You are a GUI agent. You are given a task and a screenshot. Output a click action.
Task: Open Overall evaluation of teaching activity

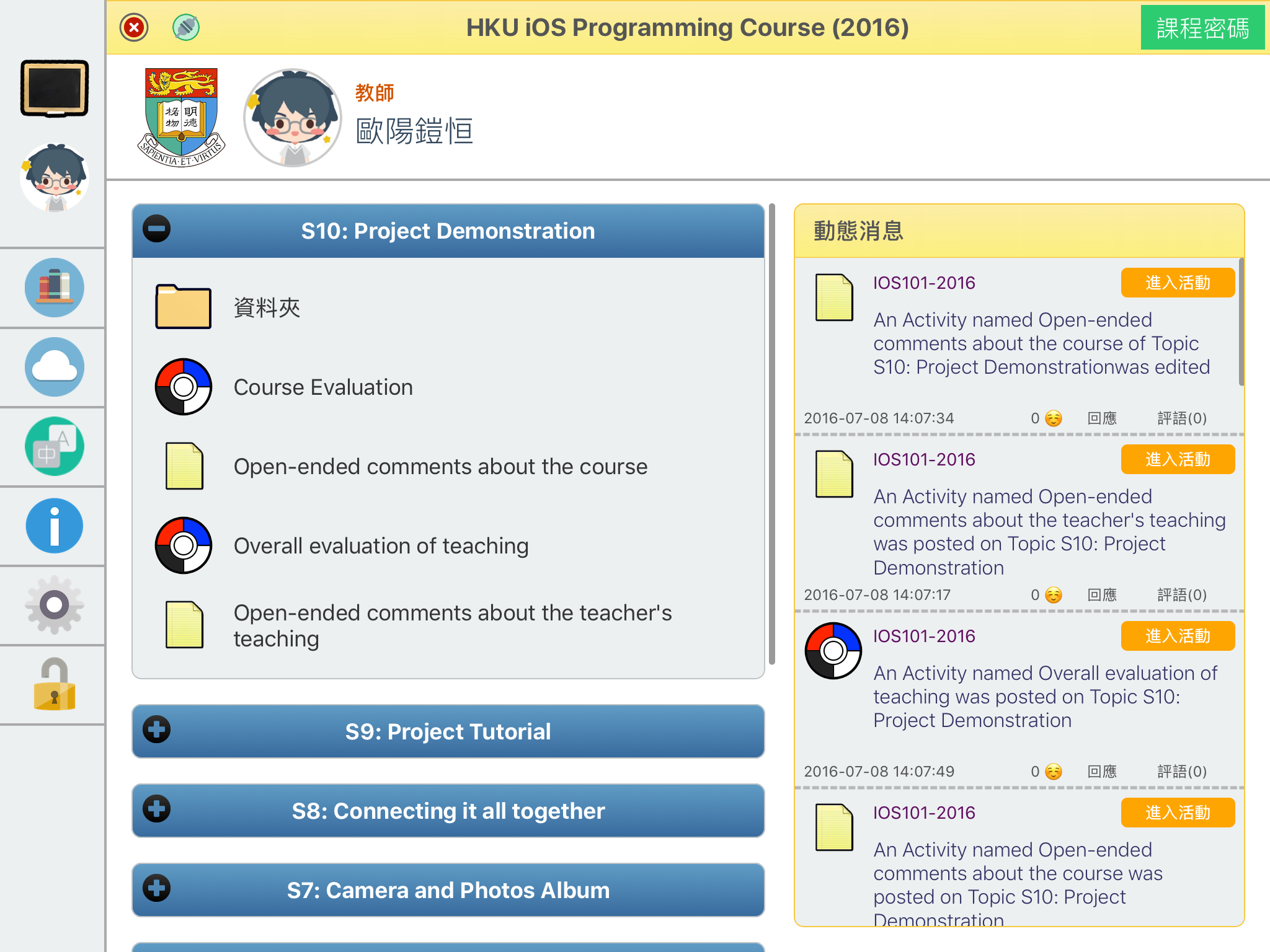pyautogui.click(x=380, y=546)
